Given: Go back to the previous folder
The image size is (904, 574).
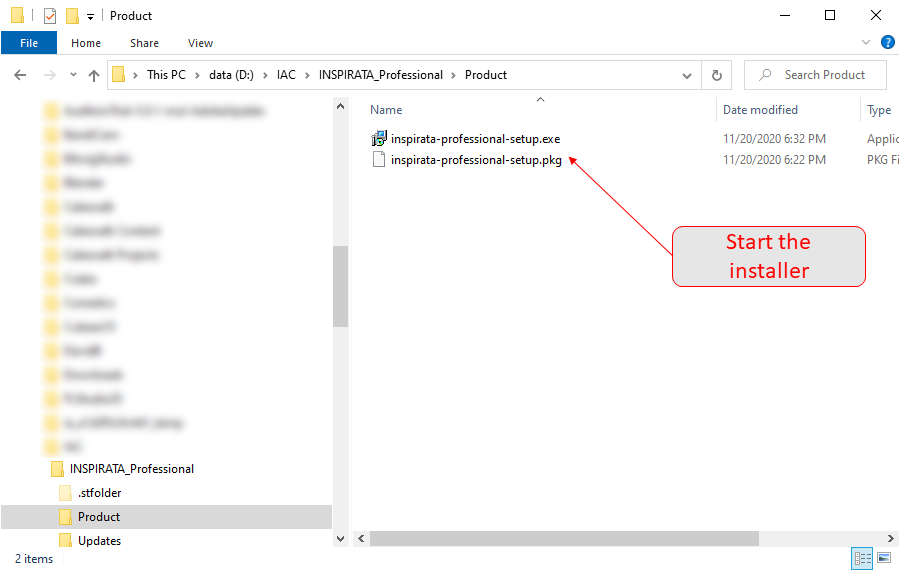Looking at the screenshot, I should (x=20, y=75).
